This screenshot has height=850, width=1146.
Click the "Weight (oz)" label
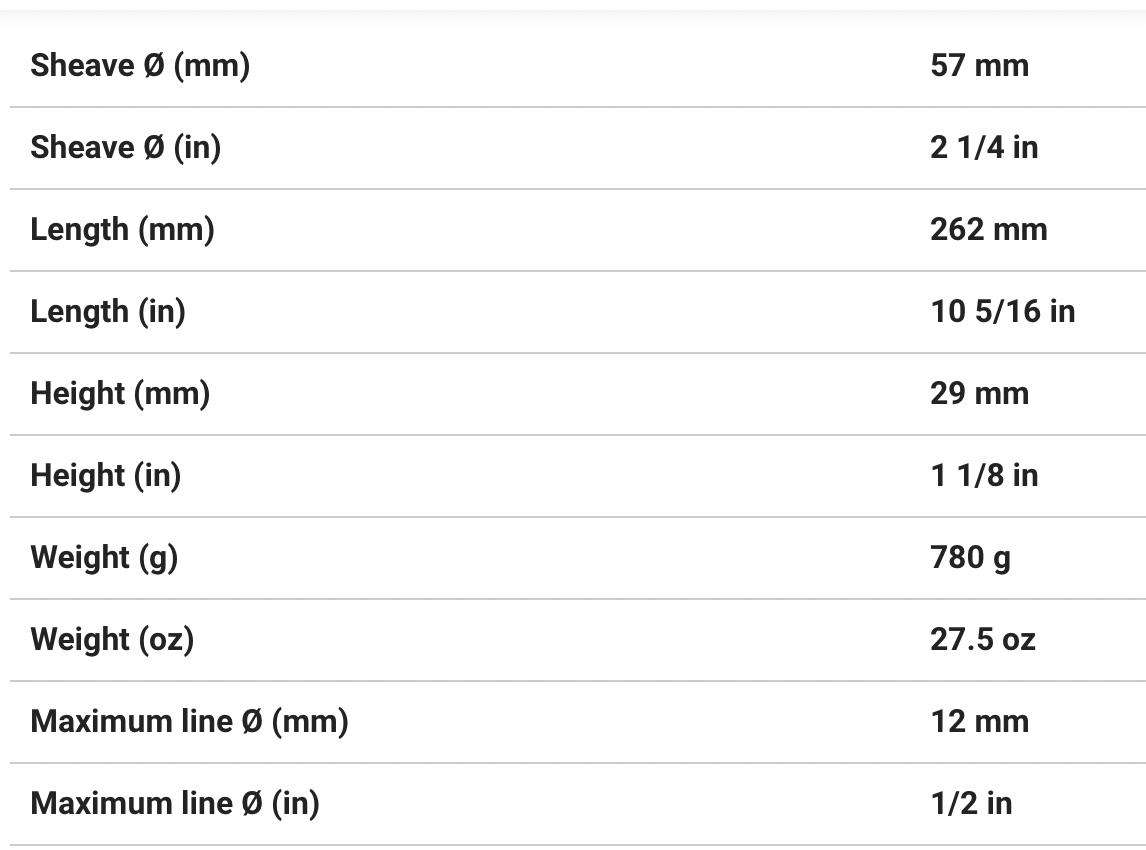click(112, 640)
